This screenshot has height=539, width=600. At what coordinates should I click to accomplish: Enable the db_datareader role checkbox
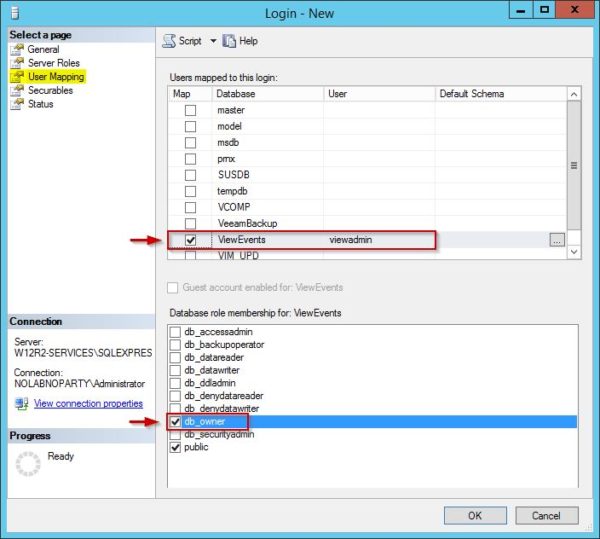[x=177, y=357]
